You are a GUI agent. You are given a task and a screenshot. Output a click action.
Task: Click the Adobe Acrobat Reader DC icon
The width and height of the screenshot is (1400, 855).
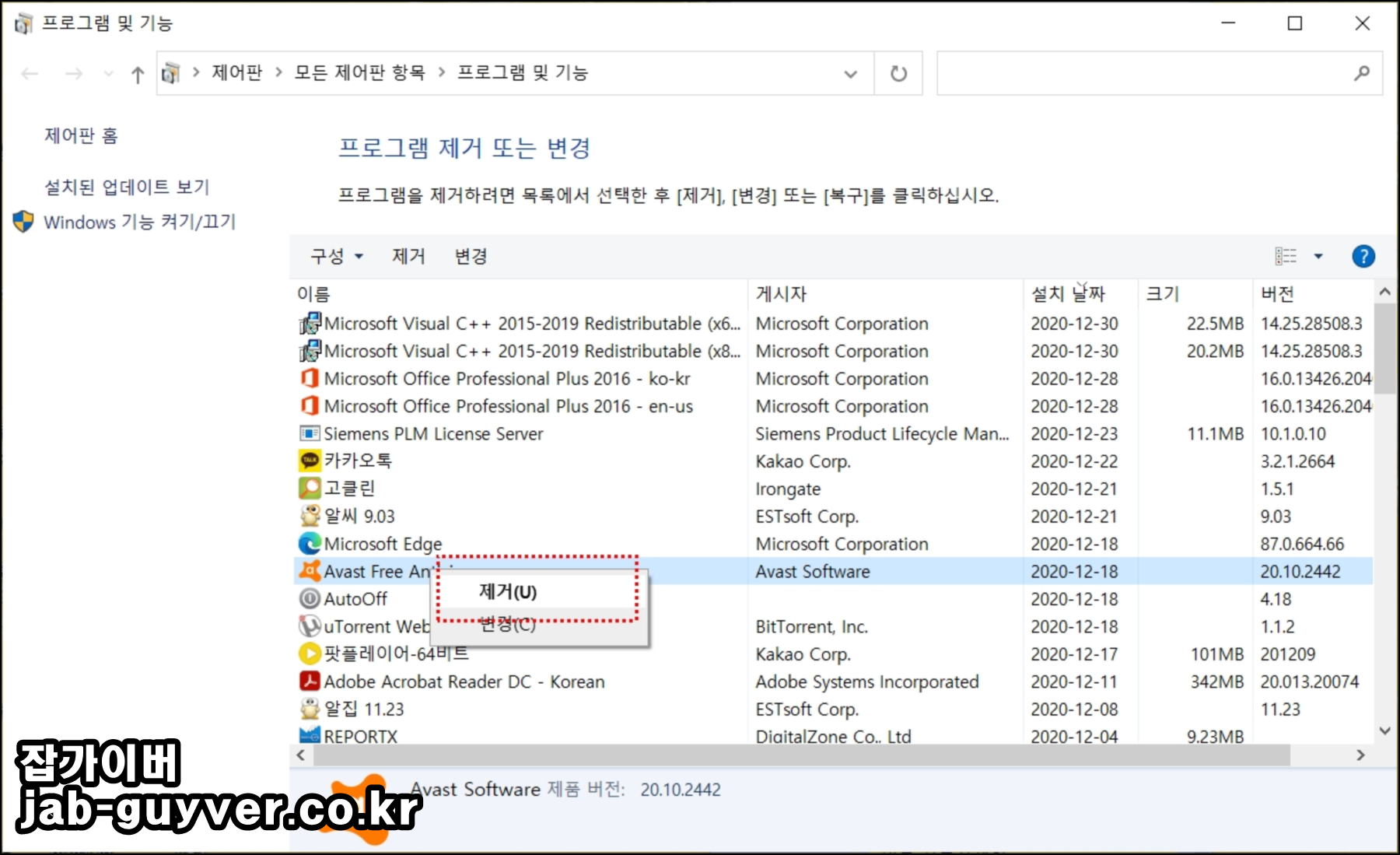point(310,681)
